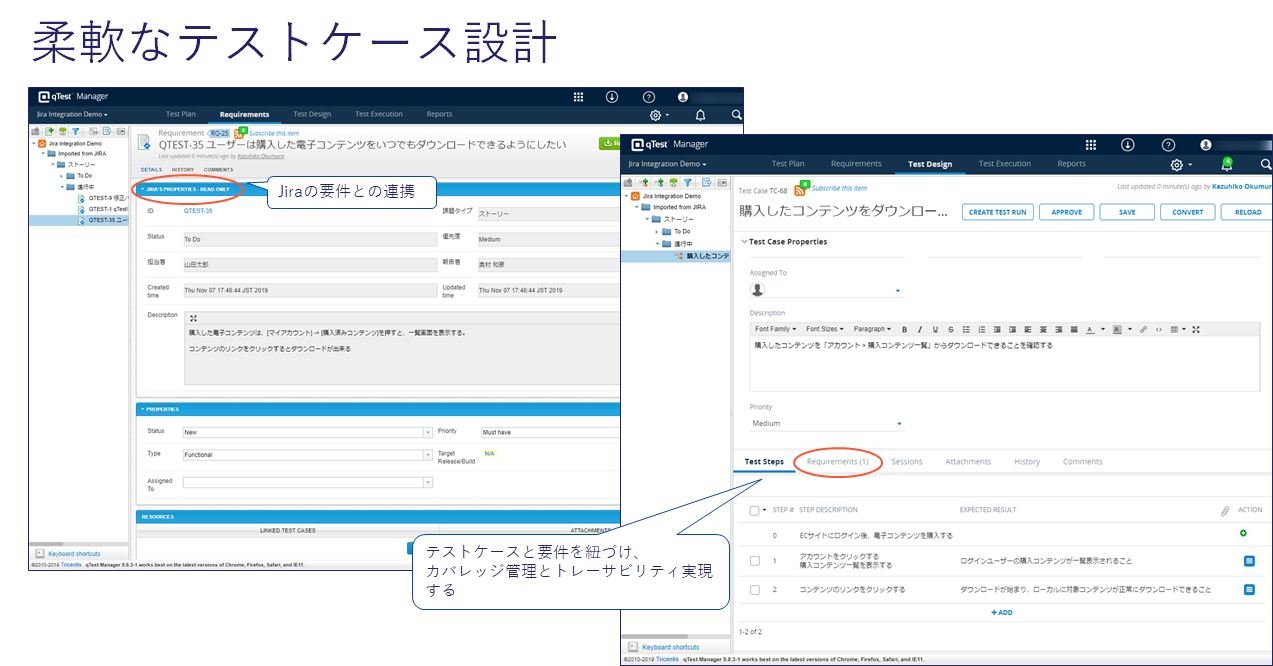Open user profile icon in front qTest header
The image size is (1273, 666).
[x=1206, y=145]
